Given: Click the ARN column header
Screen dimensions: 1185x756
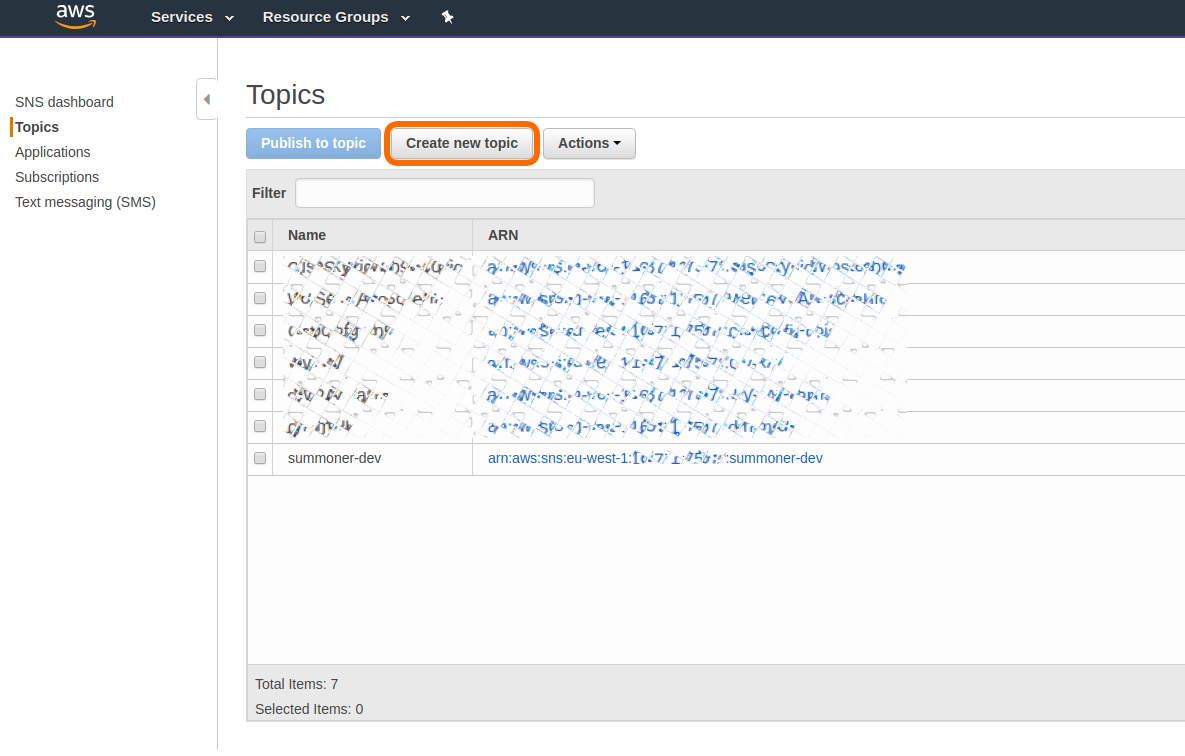Looking at the screenshot, I should pyautogui.click(x=503, y=235).
